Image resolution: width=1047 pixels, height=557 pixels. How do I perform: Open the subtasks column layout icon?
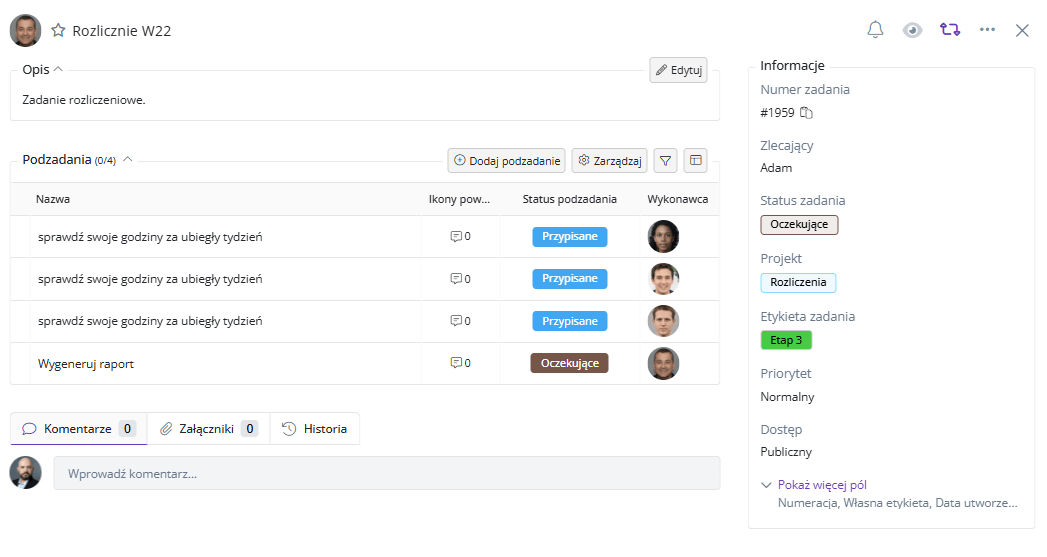695,160
